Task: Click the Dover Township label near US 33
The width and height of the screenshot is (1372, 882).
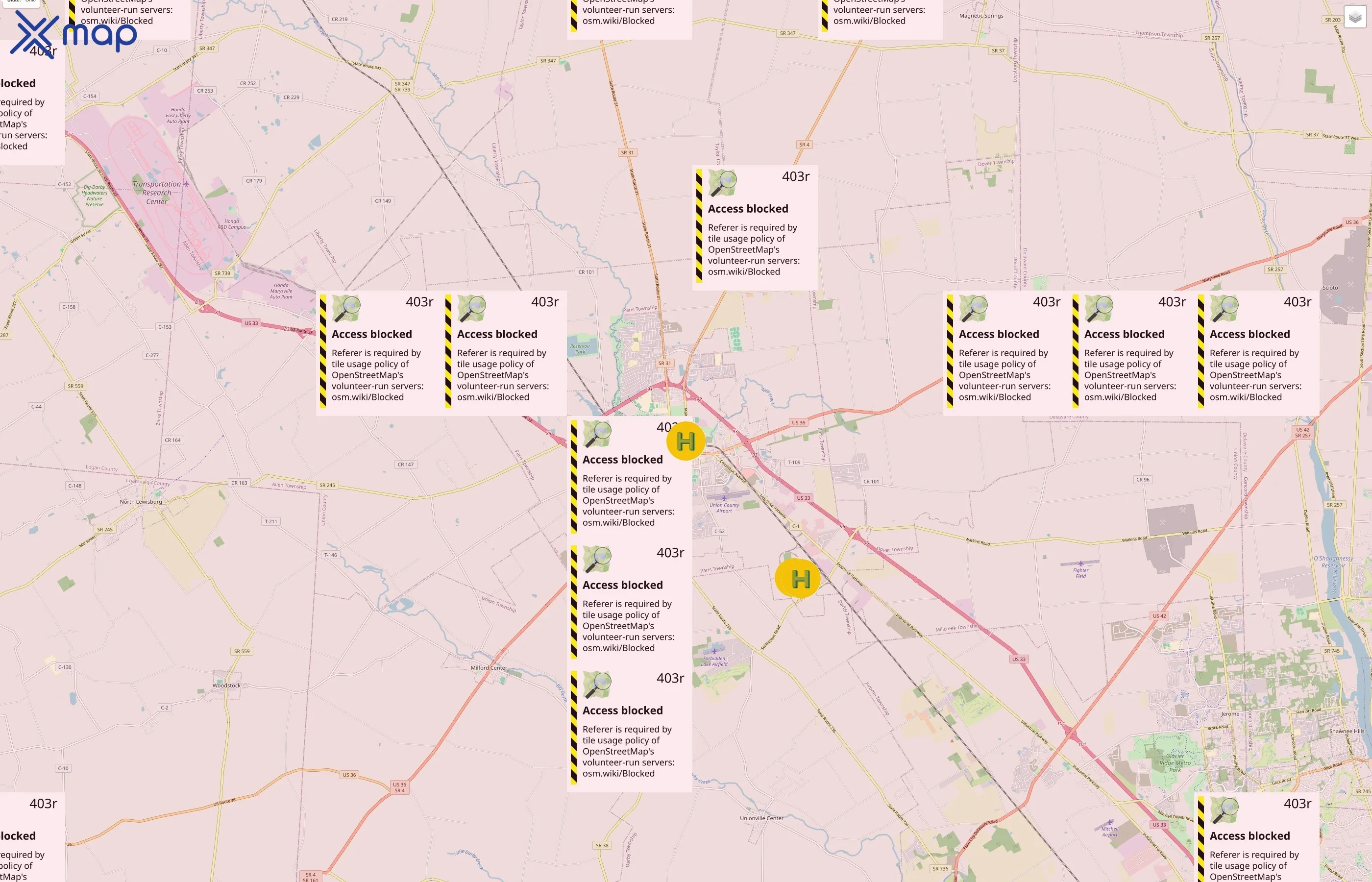Action: (894, 549)
